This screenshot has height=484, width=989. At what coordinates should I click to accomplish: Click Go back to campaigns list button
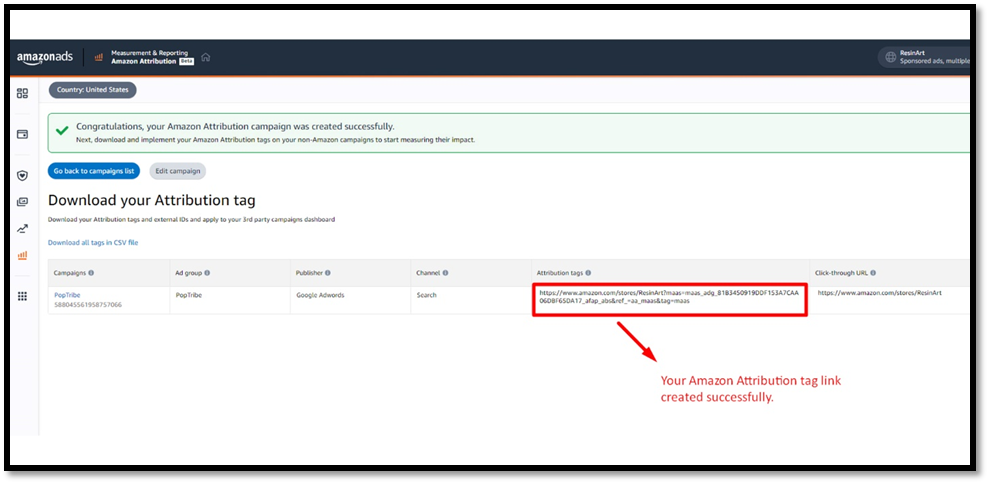pyautogui.click(x=94, y=171)
